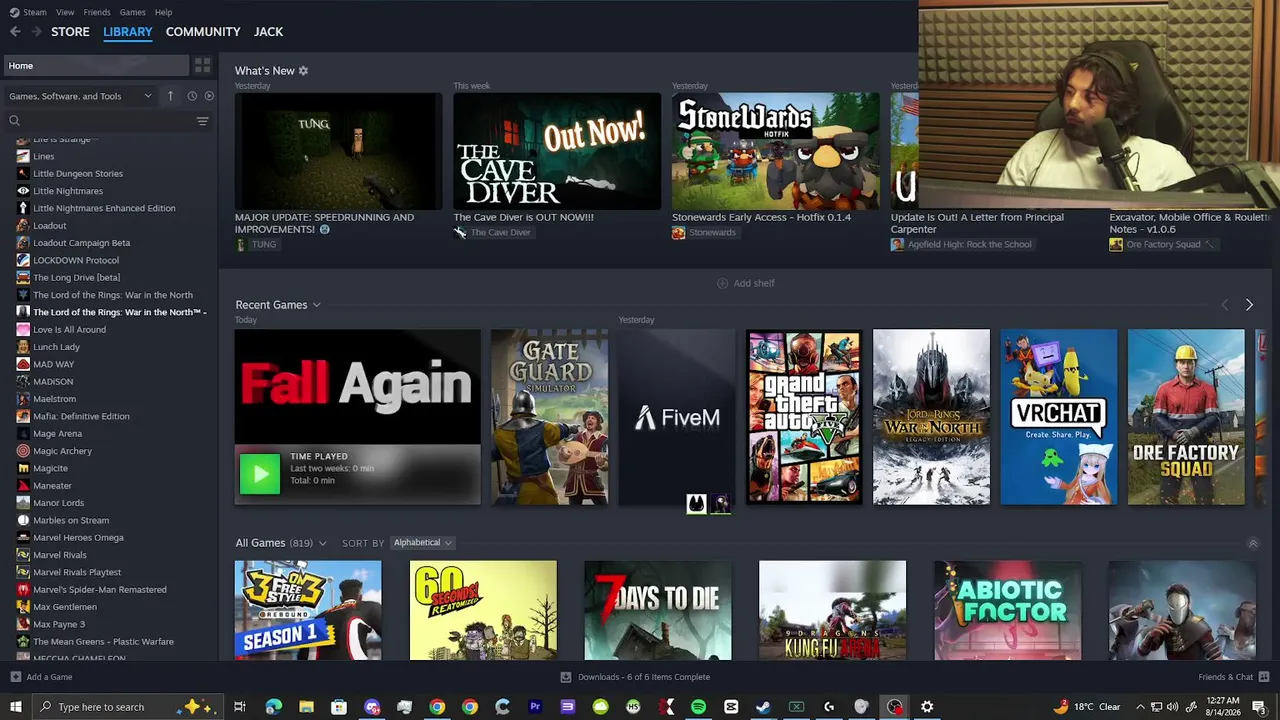The height and width of the screenshot is (720, 1280).
Task: Open Spotify from the taskbar
Action: (698, 707)
